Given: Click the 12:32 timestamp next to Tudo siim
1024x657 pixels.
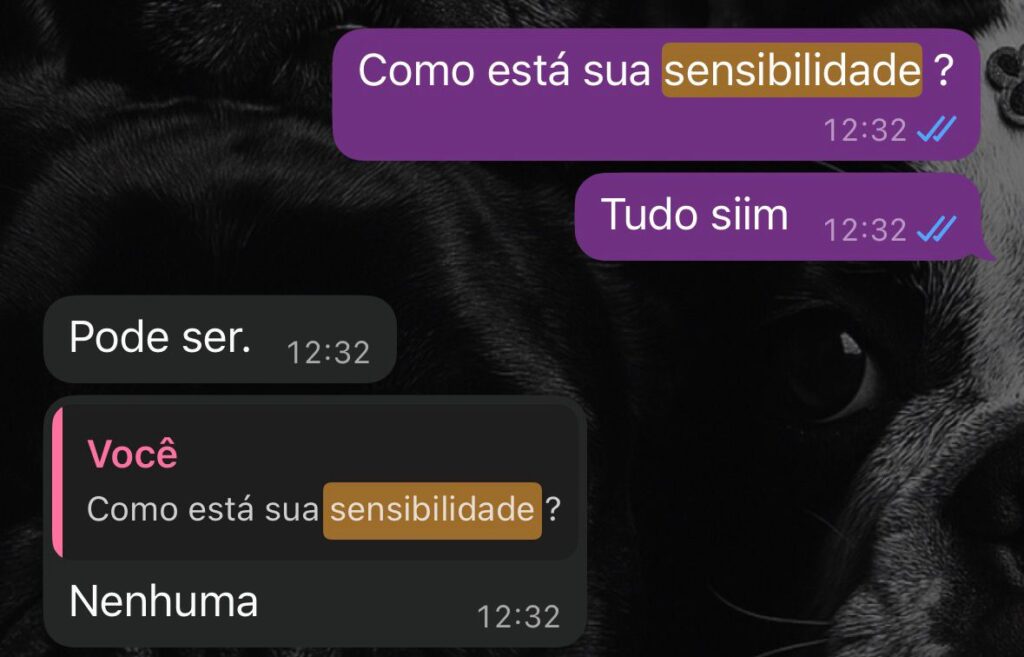Looking at the screenshot, I should point(865,230).
